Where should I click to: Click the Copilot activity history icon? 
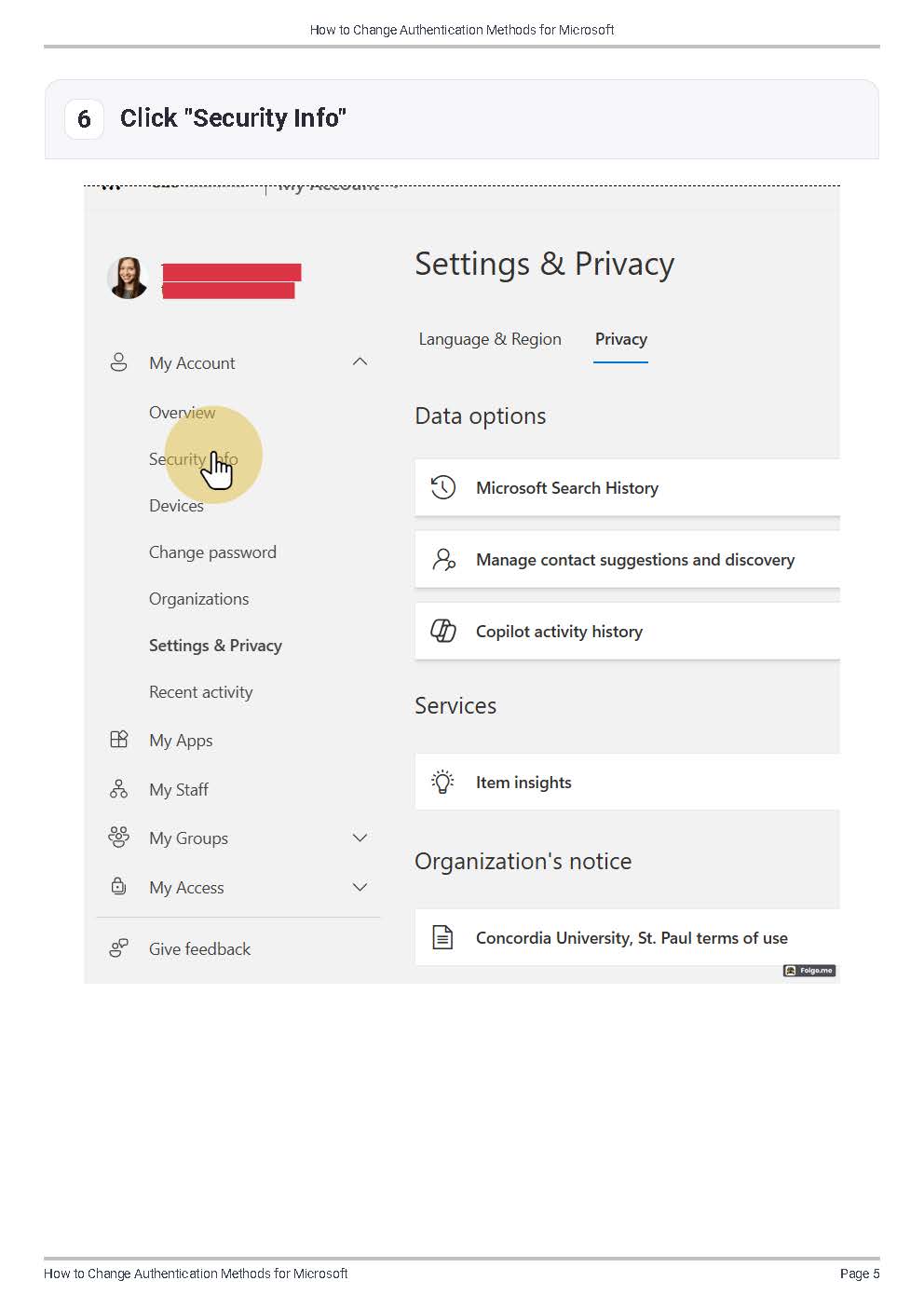coord(443,631)
